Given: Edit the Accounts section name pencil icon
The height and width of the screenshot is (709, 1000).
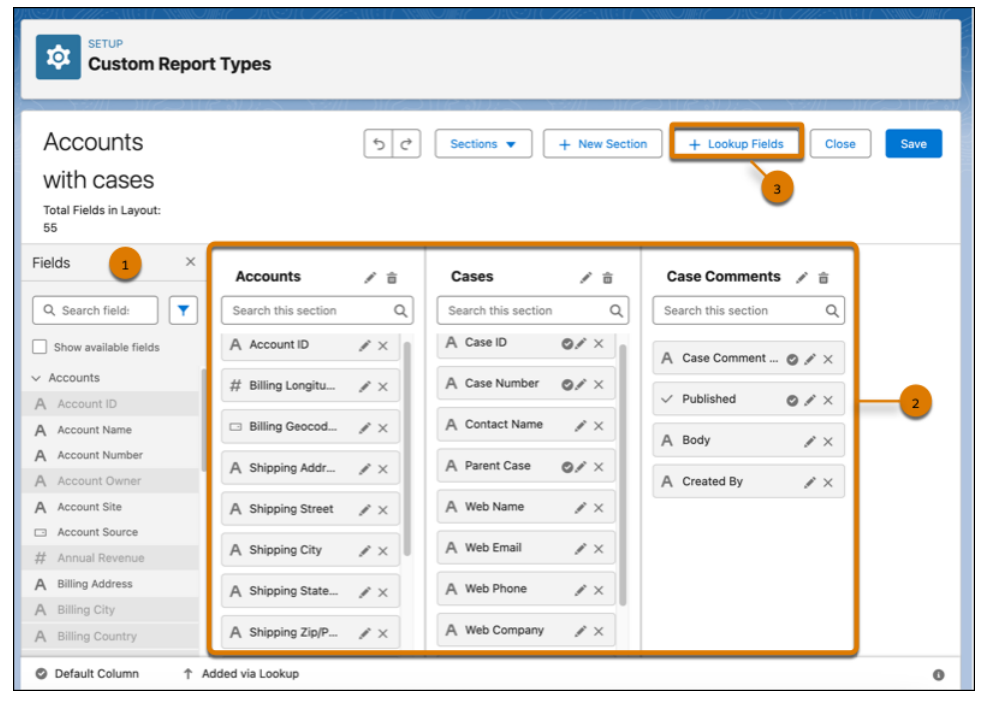Looking at the screenshot, I should 370,278.
